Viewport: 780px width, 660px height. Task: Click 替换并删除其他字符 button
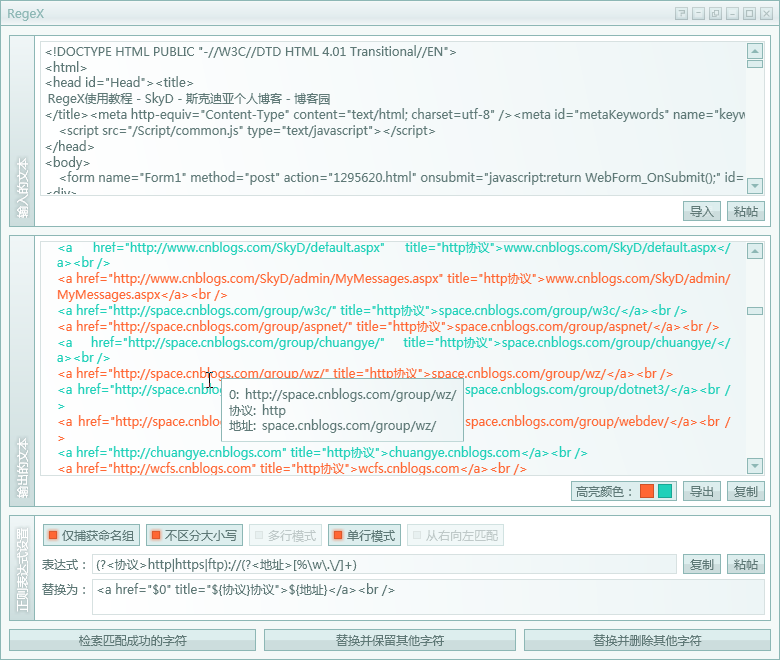click(x=647, y=640)
